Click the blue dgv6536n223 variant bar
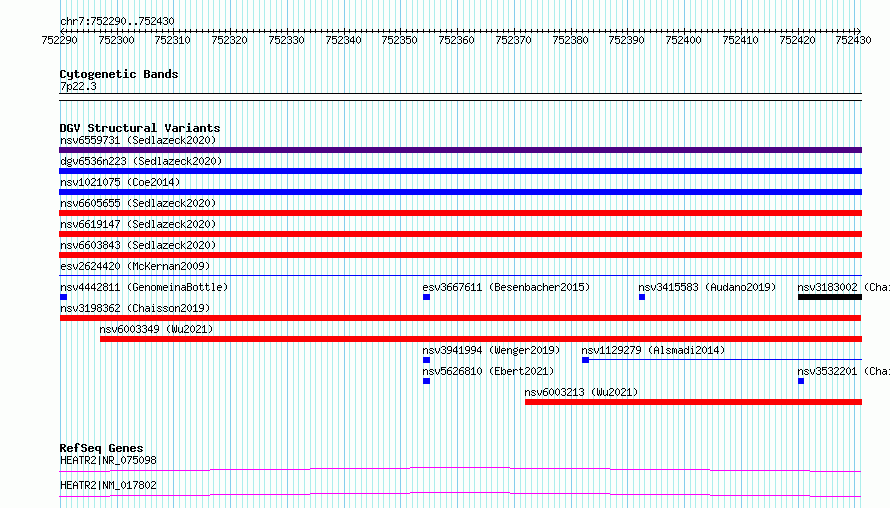This screenshot has height=508, width=890. (x=460, y=171)
